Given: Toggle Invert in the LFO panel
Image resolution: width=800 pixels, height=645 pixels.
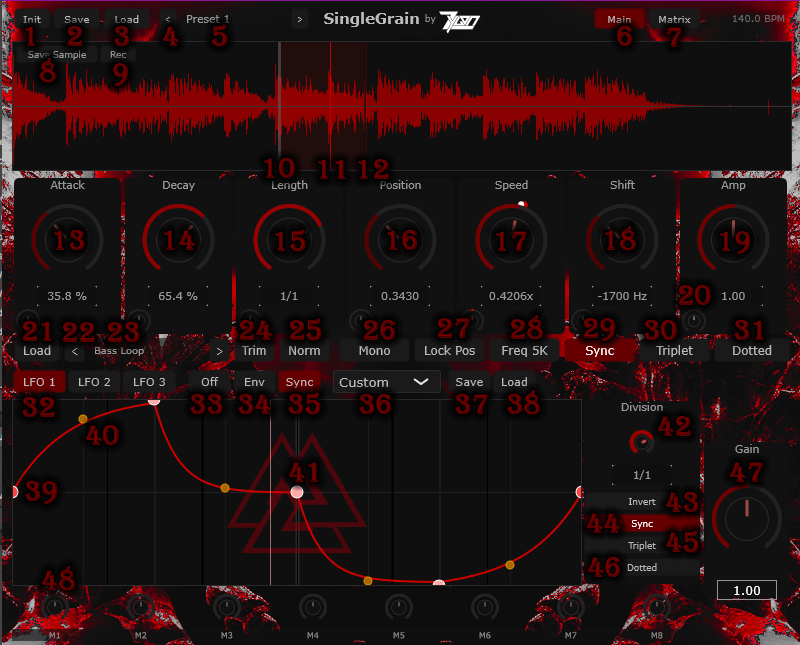Looking at the screenshot, I should (x=641, y=501).
